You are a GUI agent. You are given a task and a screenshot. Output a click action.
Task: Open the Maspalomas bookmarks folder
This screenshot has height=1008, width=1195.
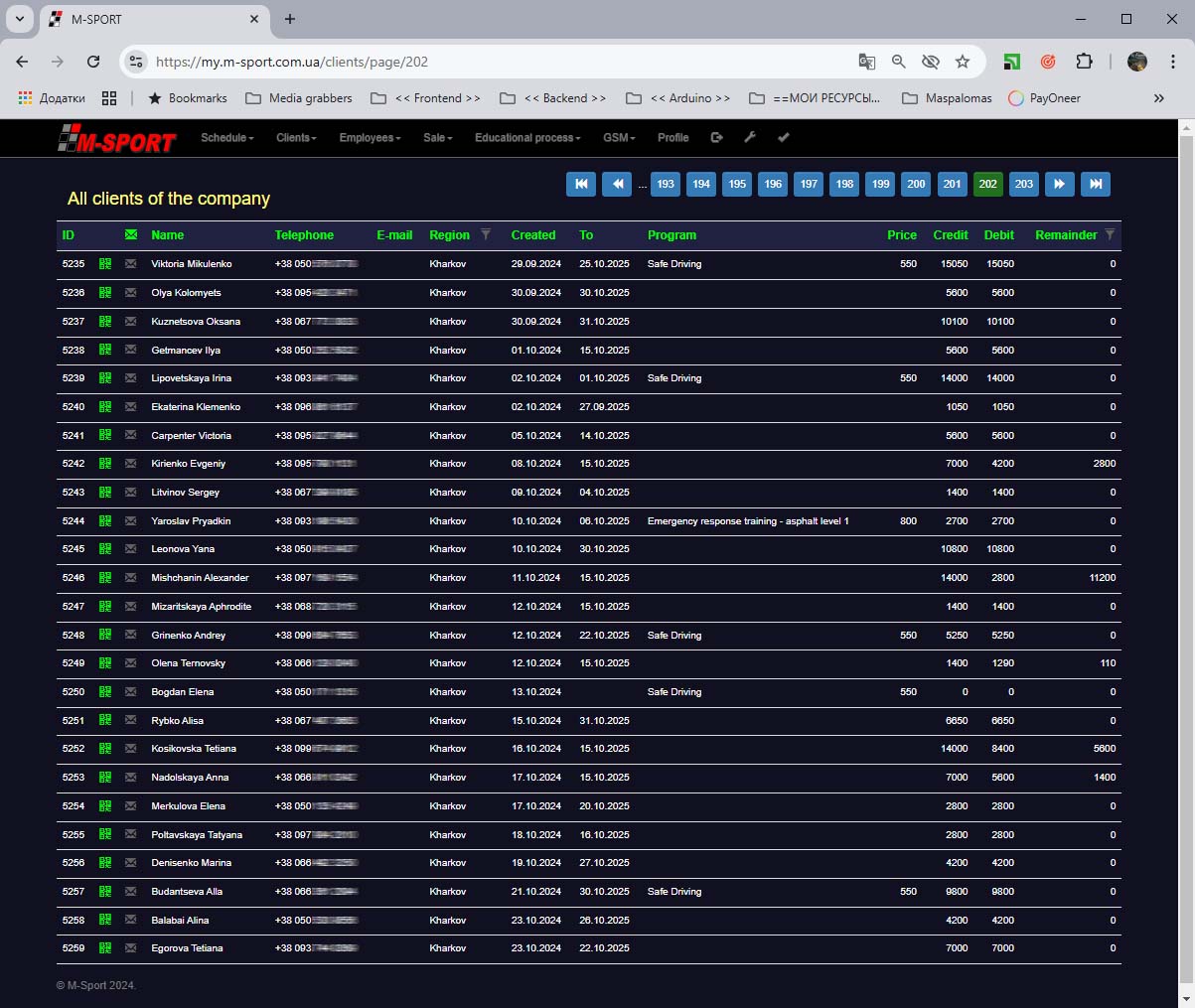(x=947, y=98)
